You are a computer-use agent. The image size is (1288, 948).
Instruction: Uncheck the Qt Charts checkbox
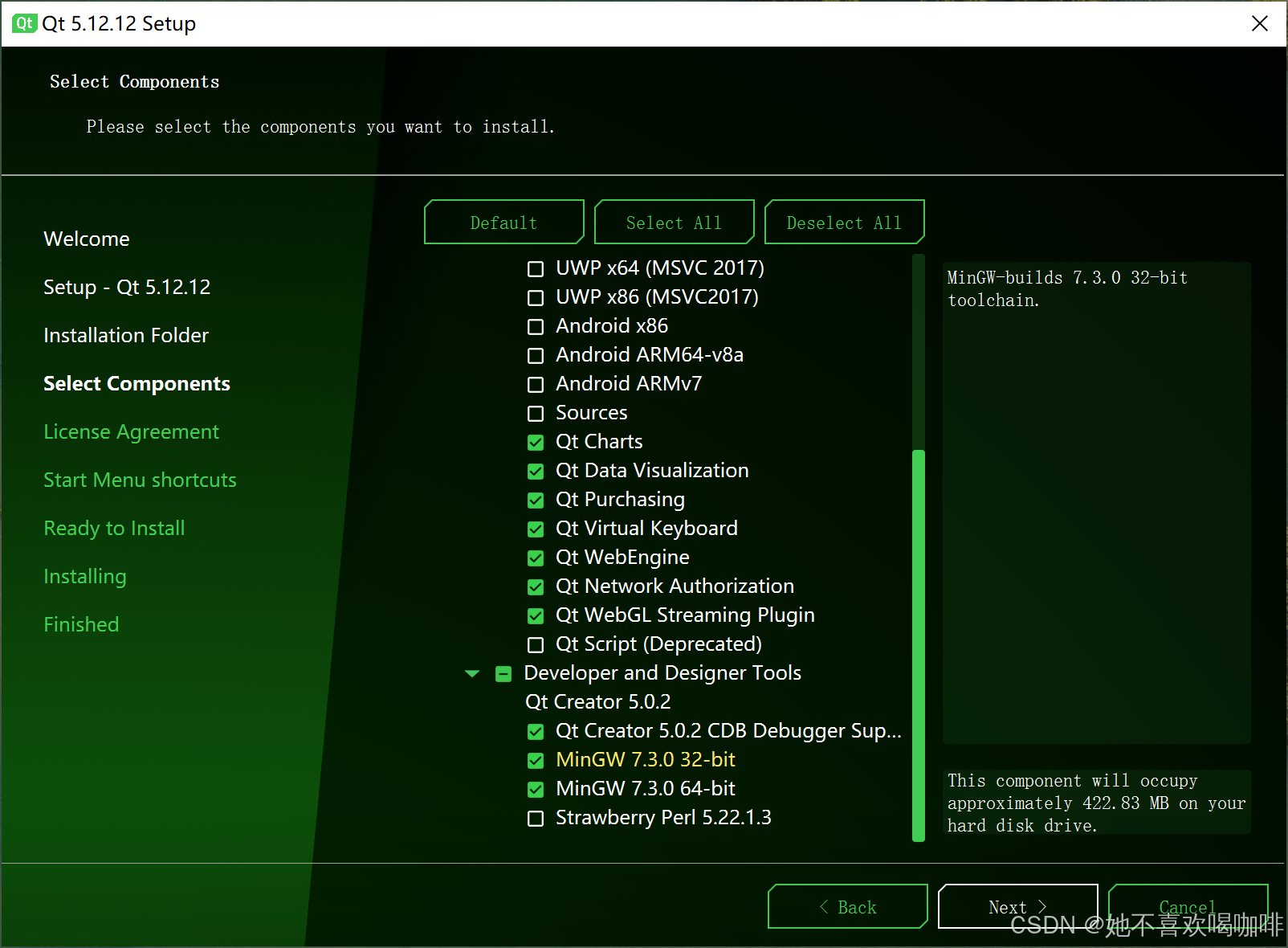(x=536, y=442)
